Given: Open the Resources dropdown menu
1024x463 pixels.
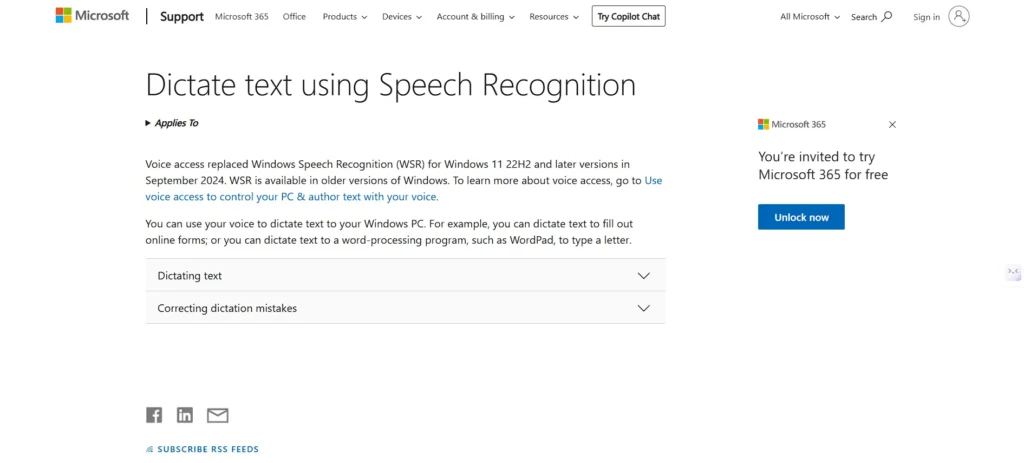Looking at the screenshot, I should click(554, 17).
